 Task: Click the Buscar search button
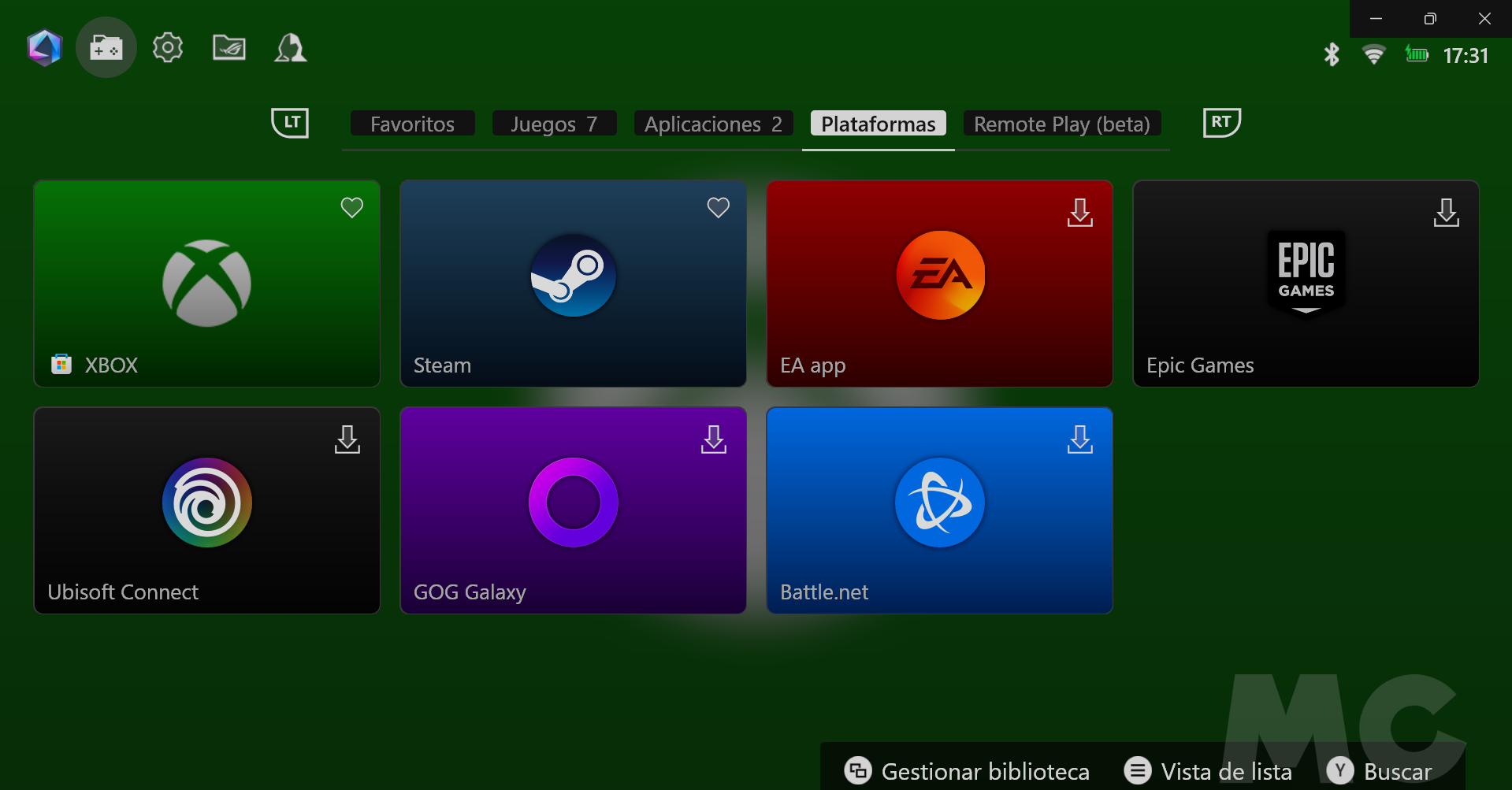point(1379,771)
